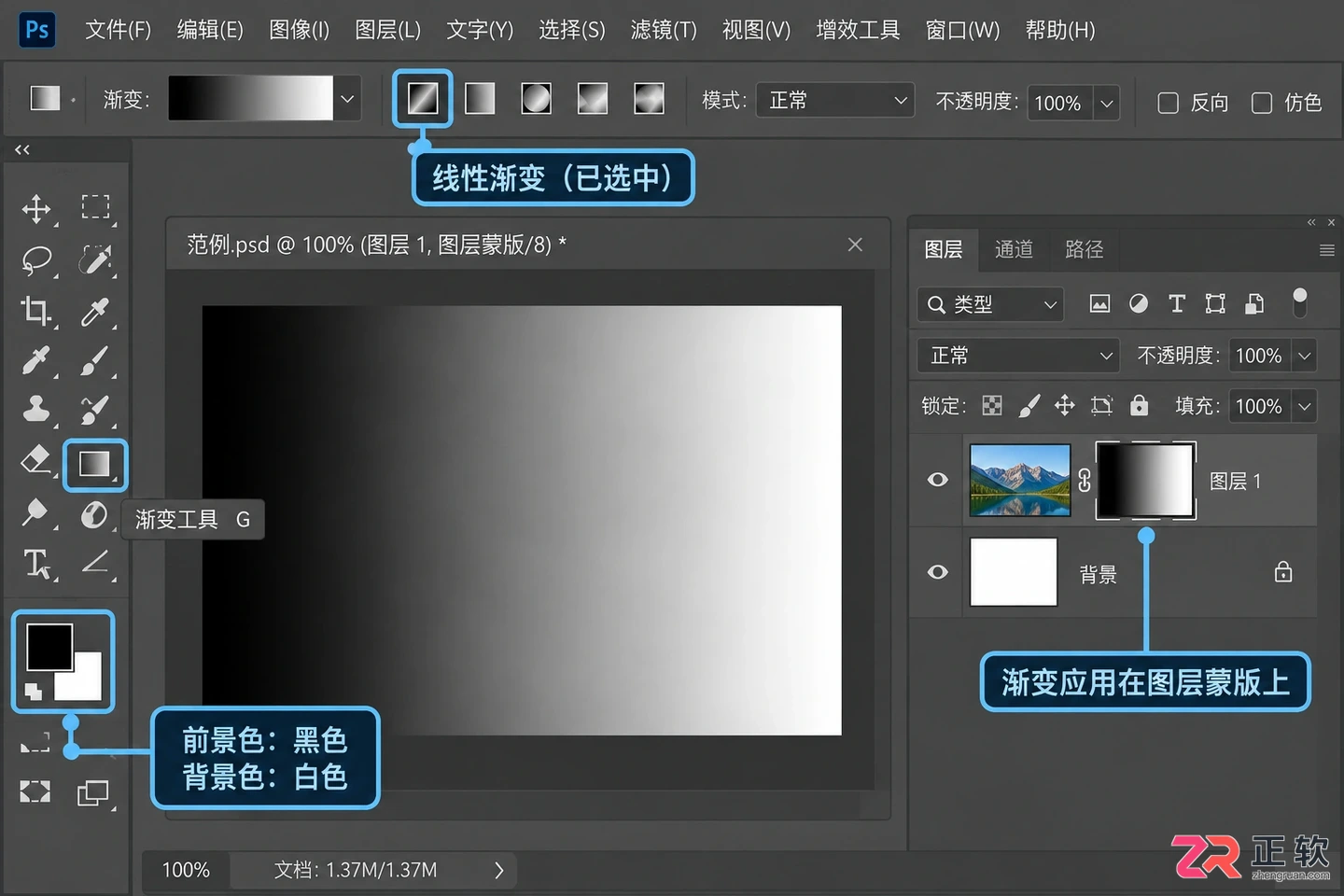Open the 模式 blend mode dropdown
Image resolution: width=1344 pixels, height=896 pixels.
pos(834,100)
